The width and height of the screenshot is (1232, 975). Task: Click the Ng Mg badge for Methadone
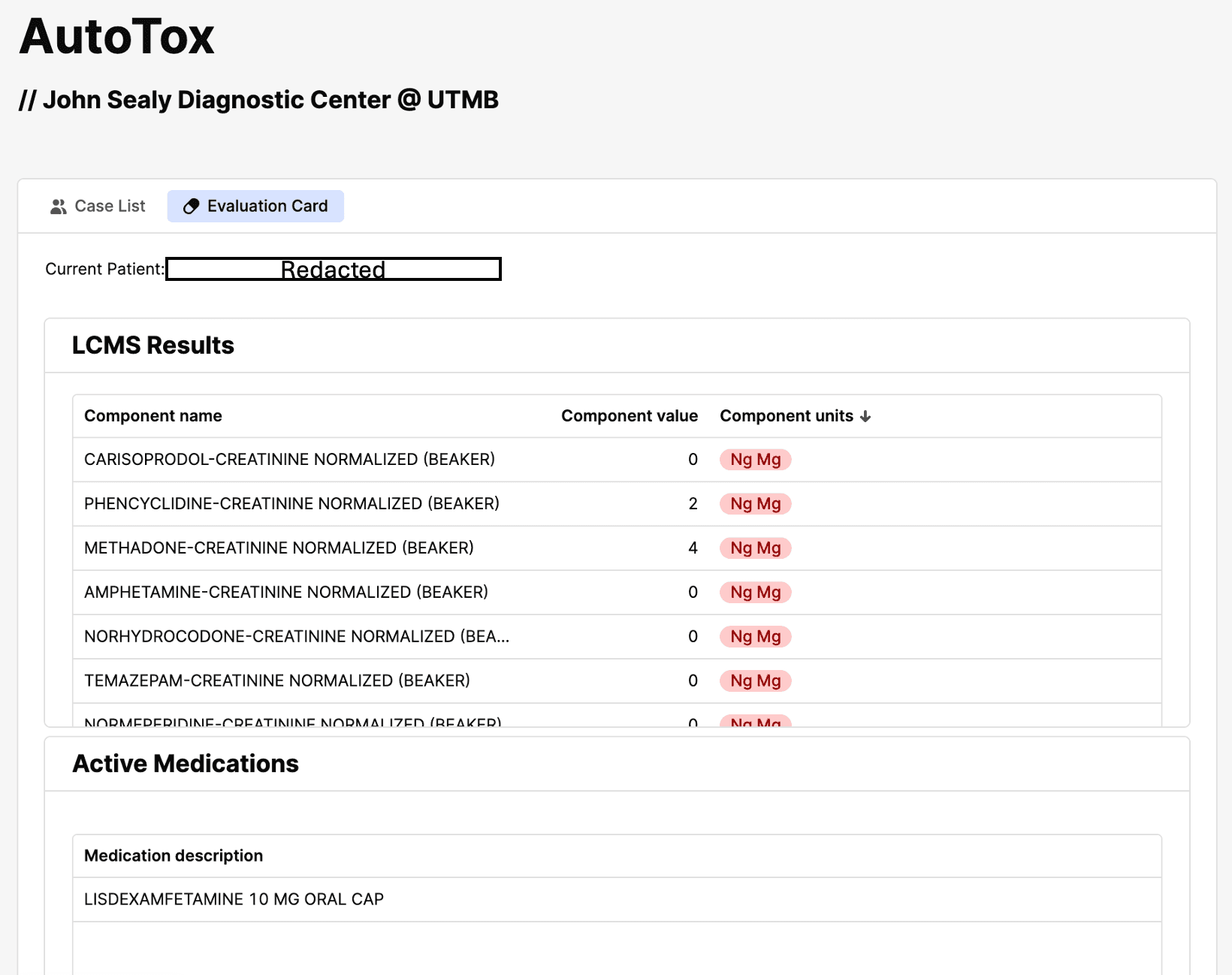point(755,548)
